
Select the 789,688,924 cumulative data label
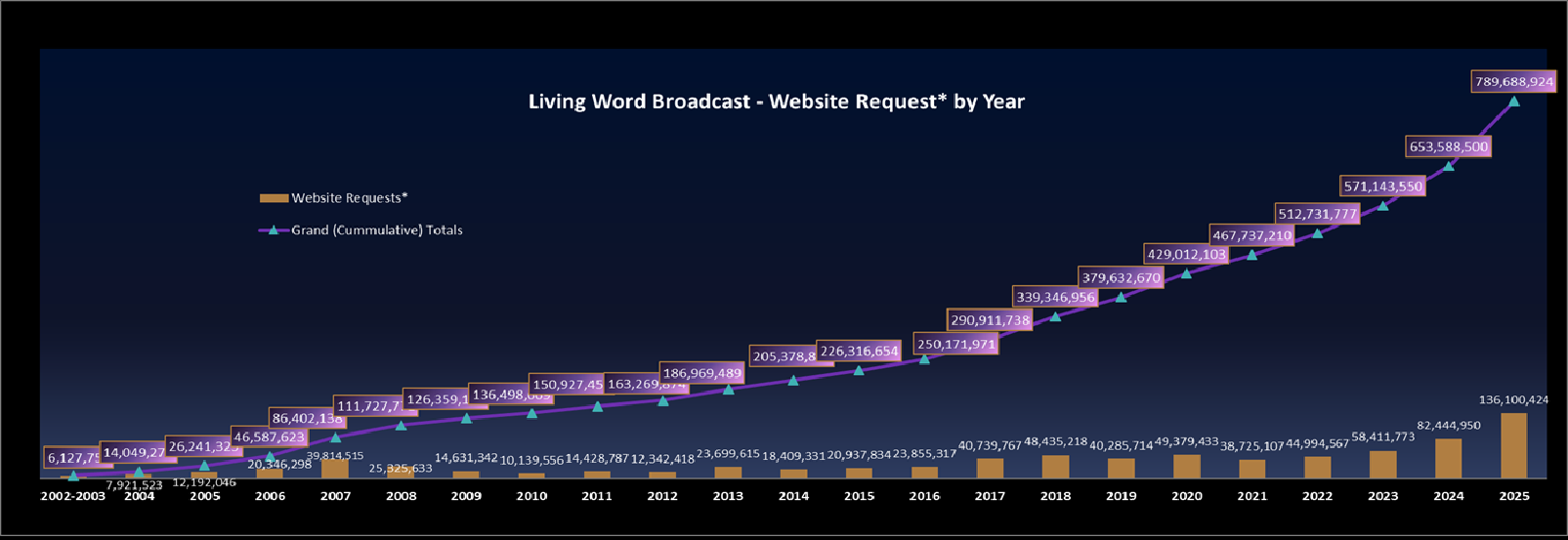tap(1512, 82)
